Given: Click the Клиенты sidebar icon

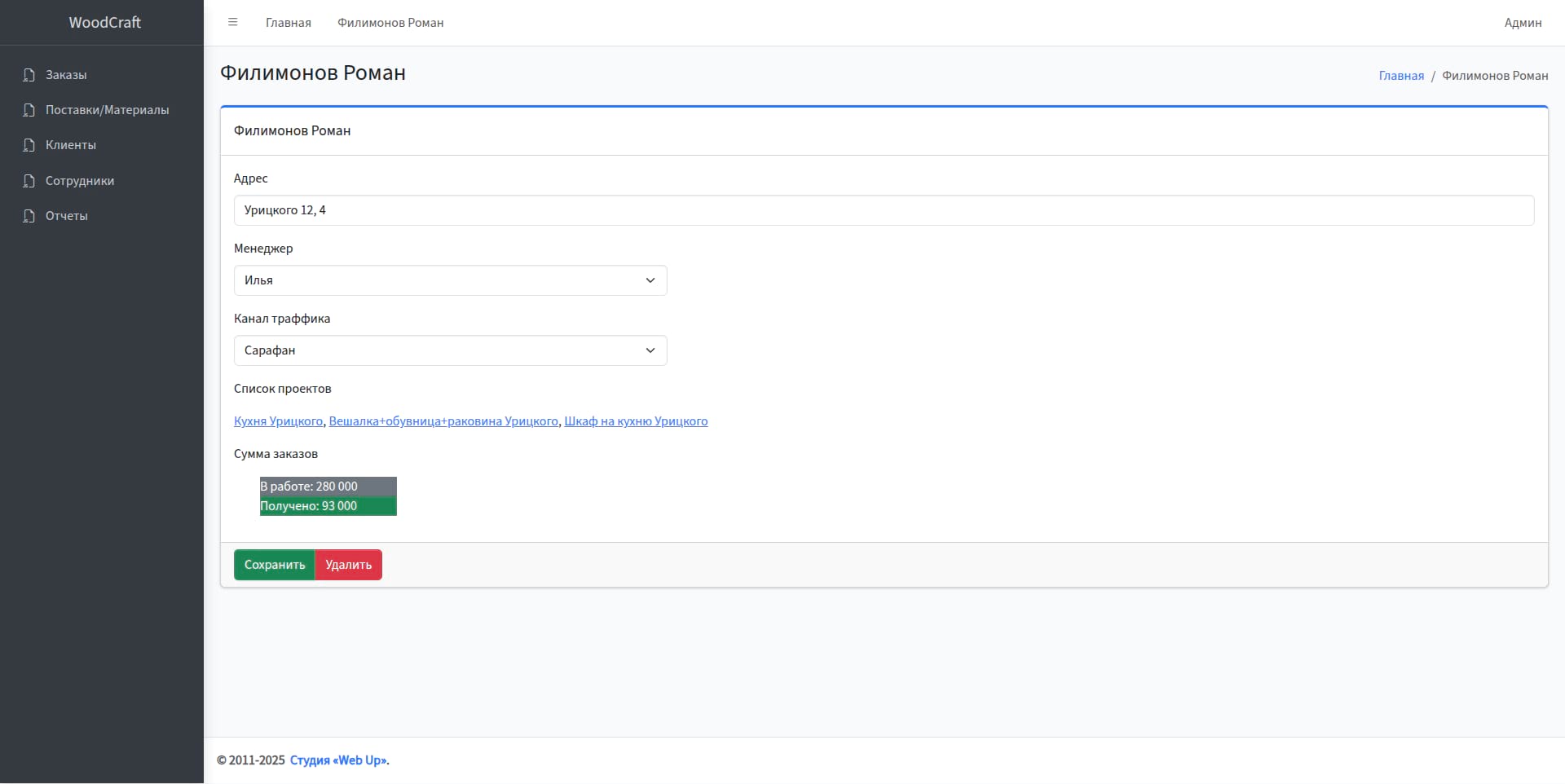Looking at the screenshot, I should pyautogui.click(x=29, y=145).
